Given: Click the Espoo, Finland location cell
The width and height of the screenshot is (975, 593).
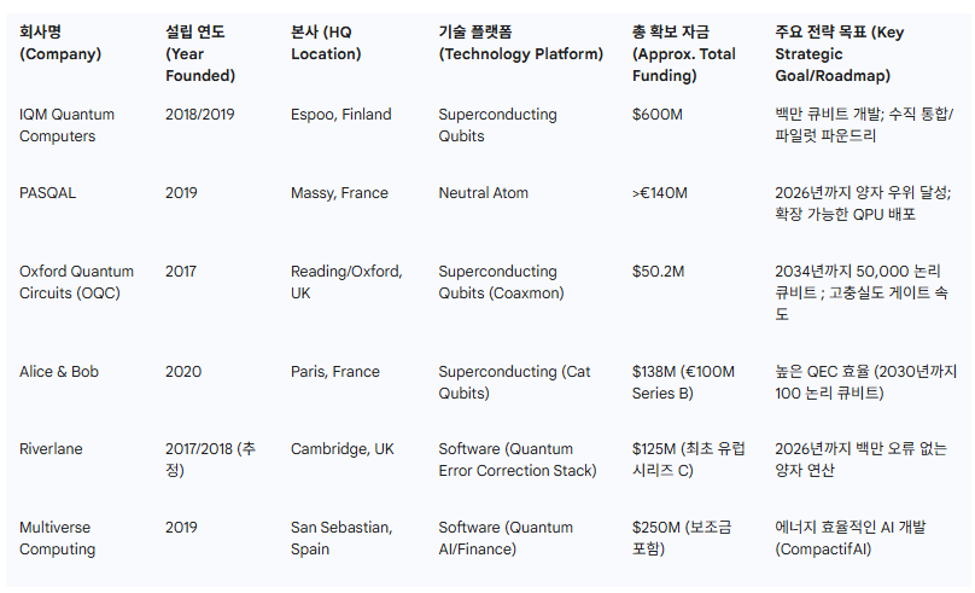Looking at the screenshot, I should [x=341, y=114].
